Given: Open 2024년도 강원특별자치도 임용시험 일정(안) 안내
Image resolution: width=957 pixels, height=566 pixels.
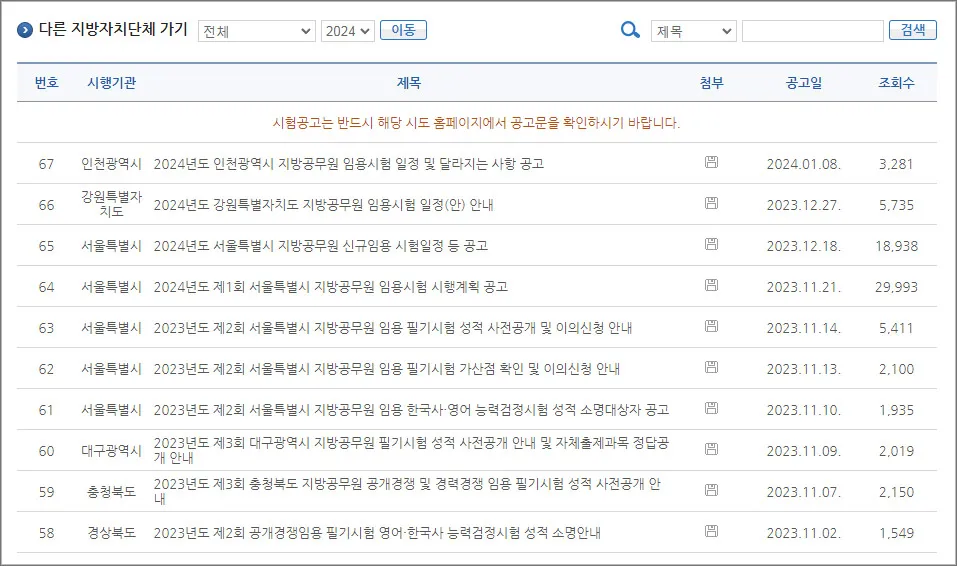Looking at the screenshot, I should point(323,205).
